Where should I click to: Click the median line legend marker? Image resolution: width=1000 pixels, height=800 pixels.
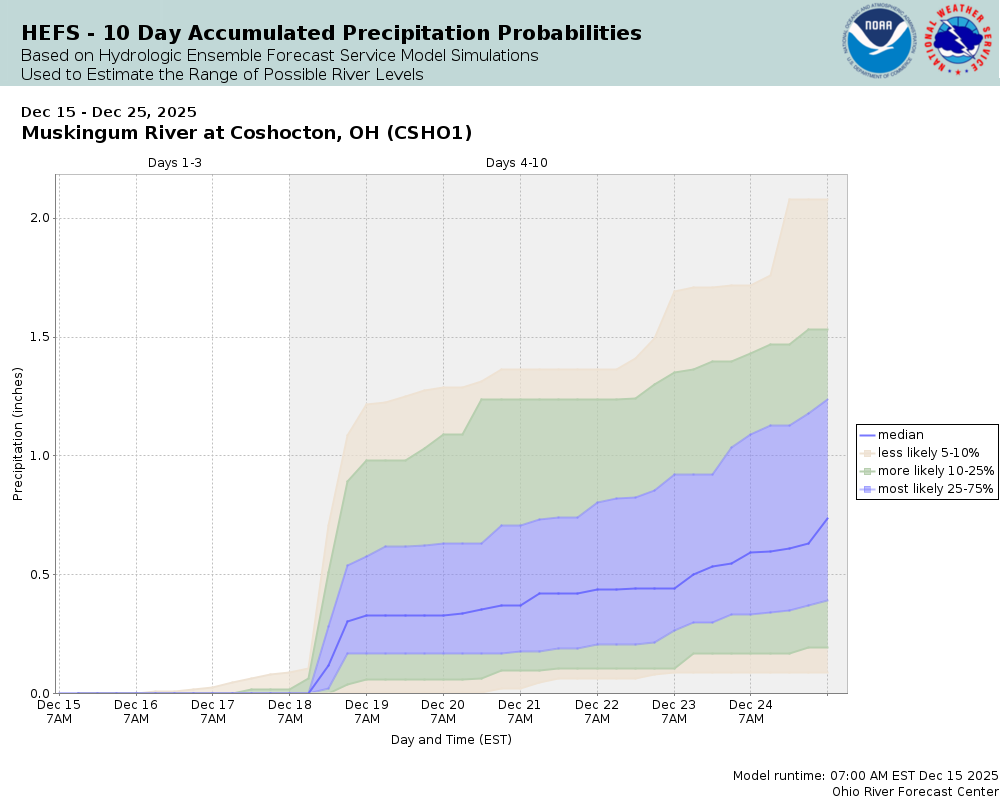[867, 435]
